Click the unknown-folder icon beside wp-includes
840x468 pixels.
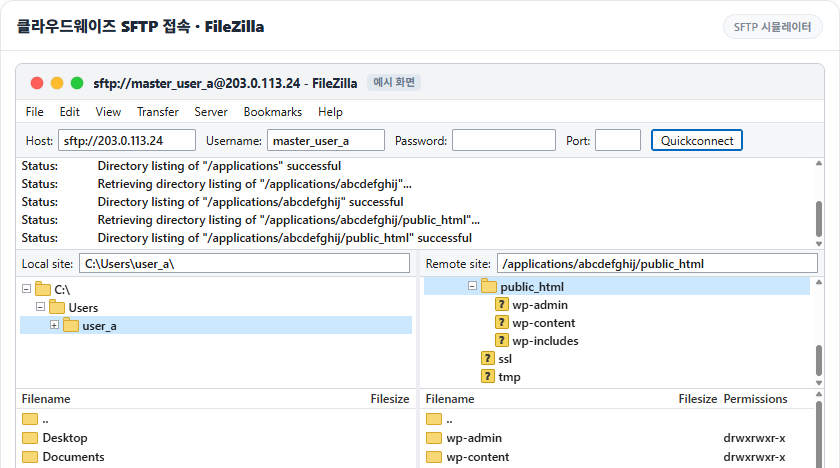coord(501,340)
